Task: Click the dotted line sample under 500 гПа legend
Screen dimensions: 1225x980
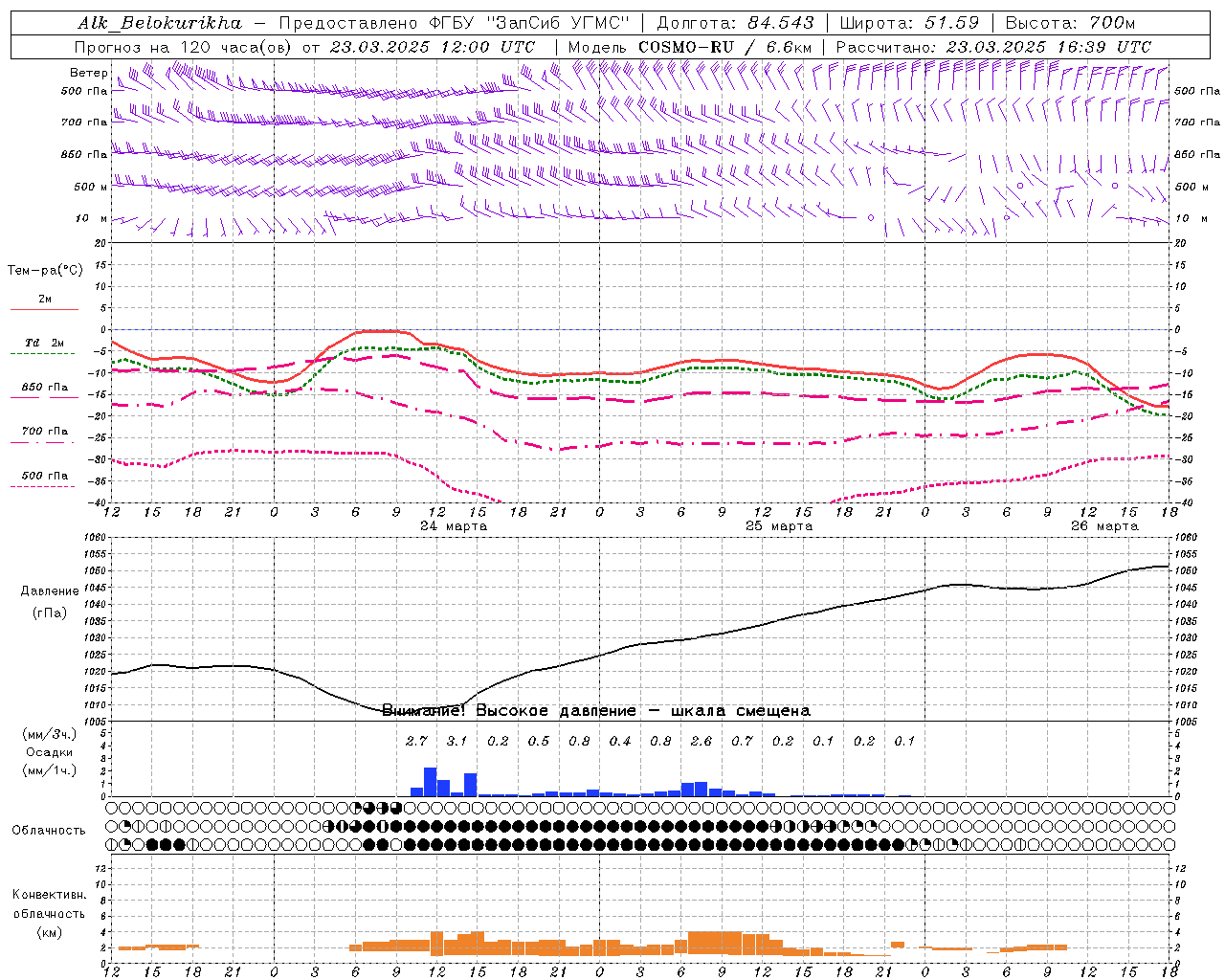Action: click(x=44, y=487)
